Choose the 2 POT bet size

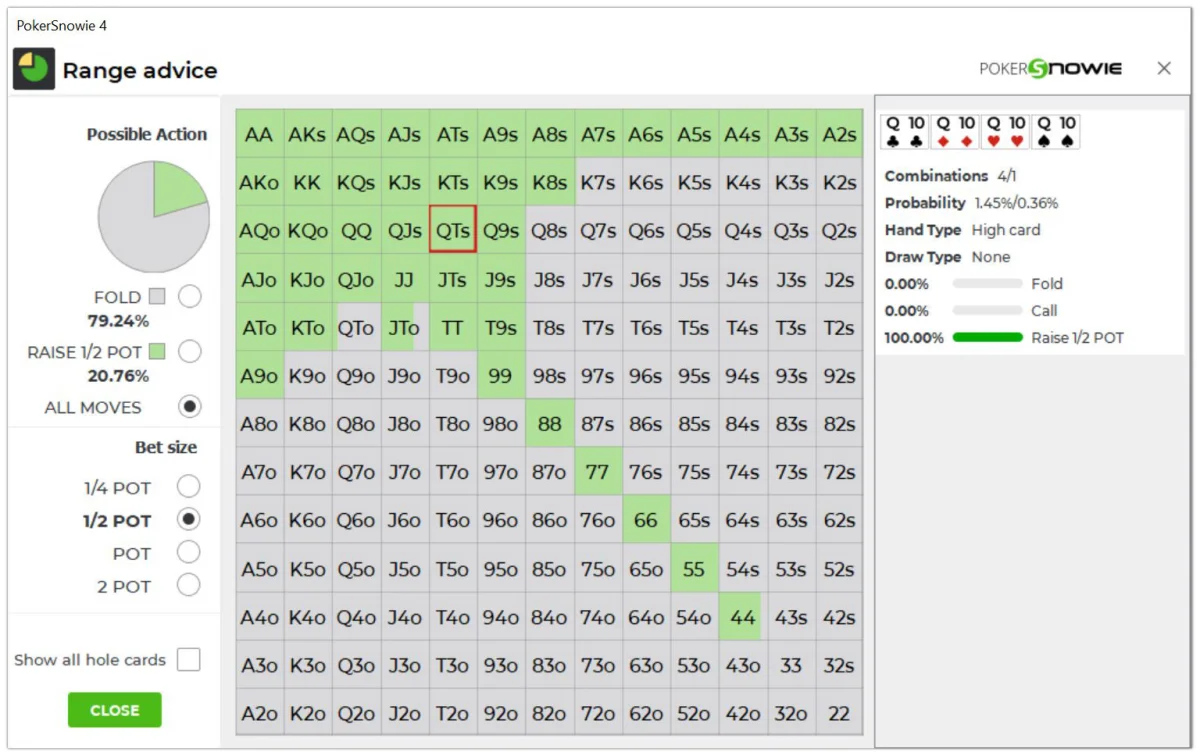tap(188, 586)
